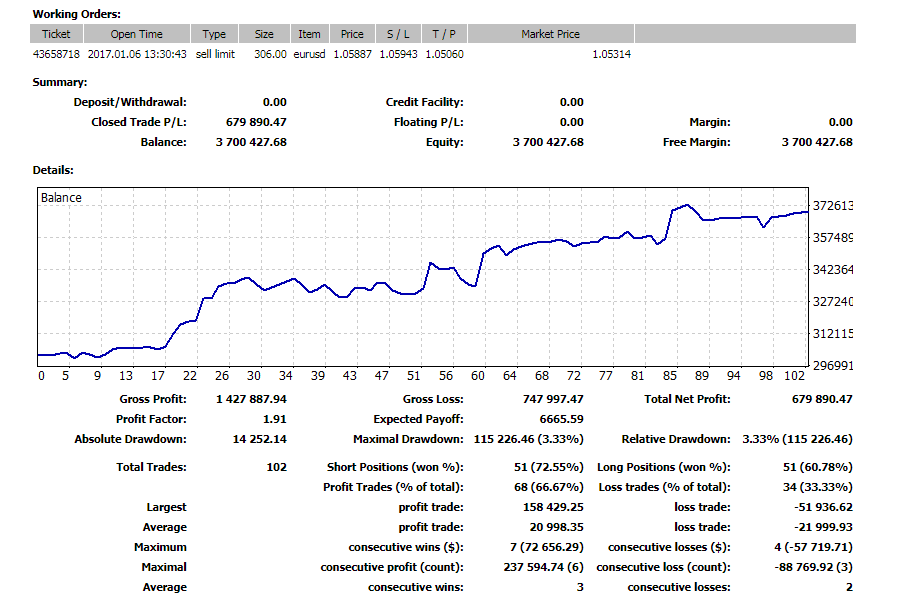Click the Size column header
Image resolution: width=899 pixels, height=597 pixels.
264,34
